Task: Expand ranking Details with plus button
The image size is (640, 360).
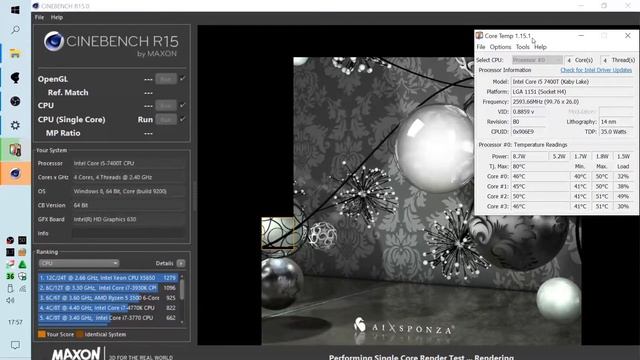Action: coord(181,263)
